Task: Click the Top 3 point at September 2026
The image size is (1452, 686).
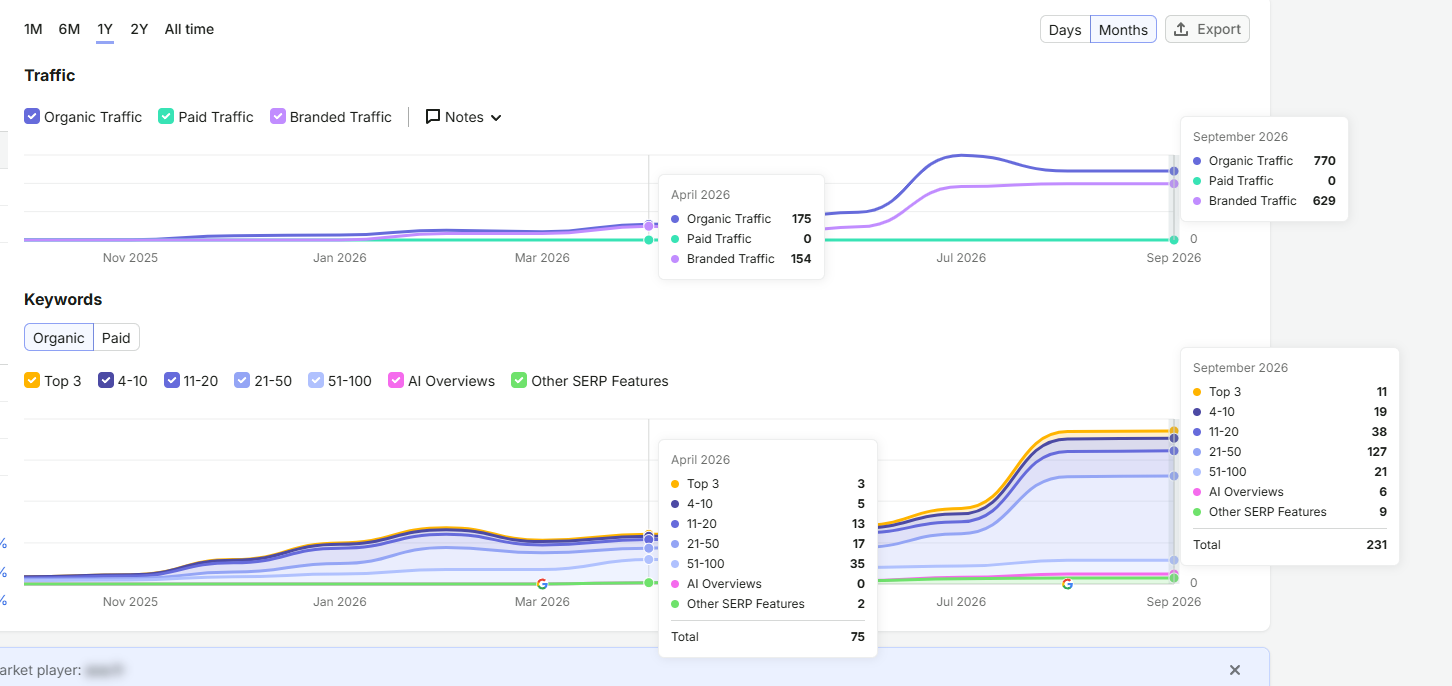Action: pos(1174,431)
